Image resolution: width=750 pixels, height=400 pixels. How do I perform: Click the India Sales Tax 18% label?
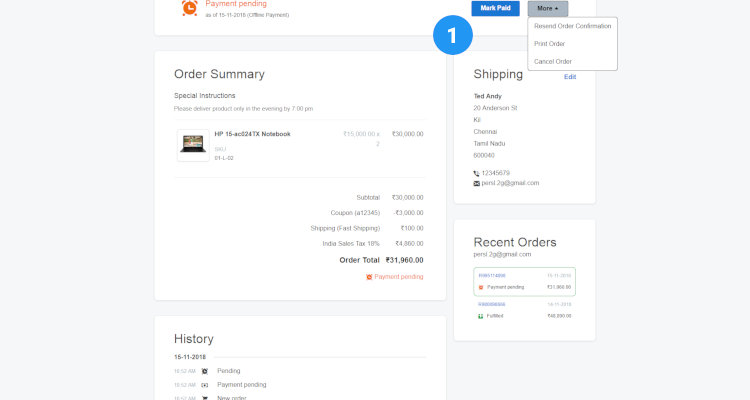351,244
